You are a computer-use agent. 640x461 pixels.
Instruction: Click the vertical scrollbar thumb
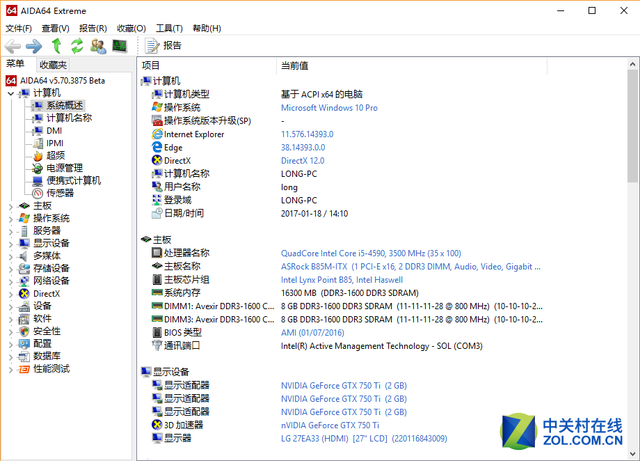coord(633,126)
